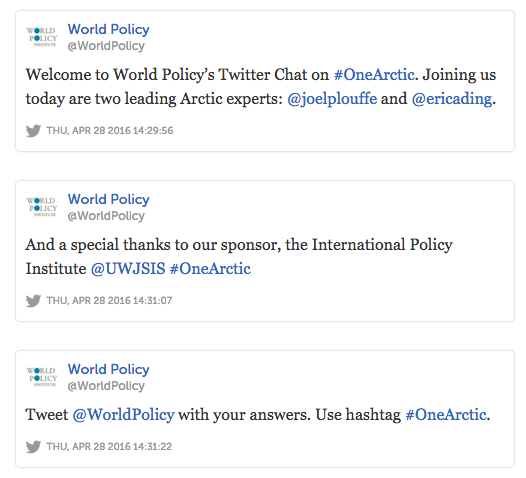This screenshot has height=478, width=526.
Task: Open timestamp 14:31:07 of second tweet
Action: click(x=109, y=301)
